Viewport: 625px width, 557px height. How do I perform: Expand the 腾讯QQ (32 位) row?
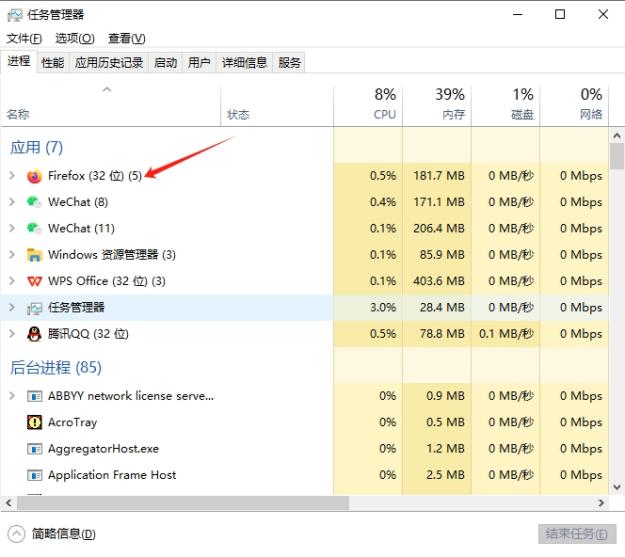click(12, 334)
